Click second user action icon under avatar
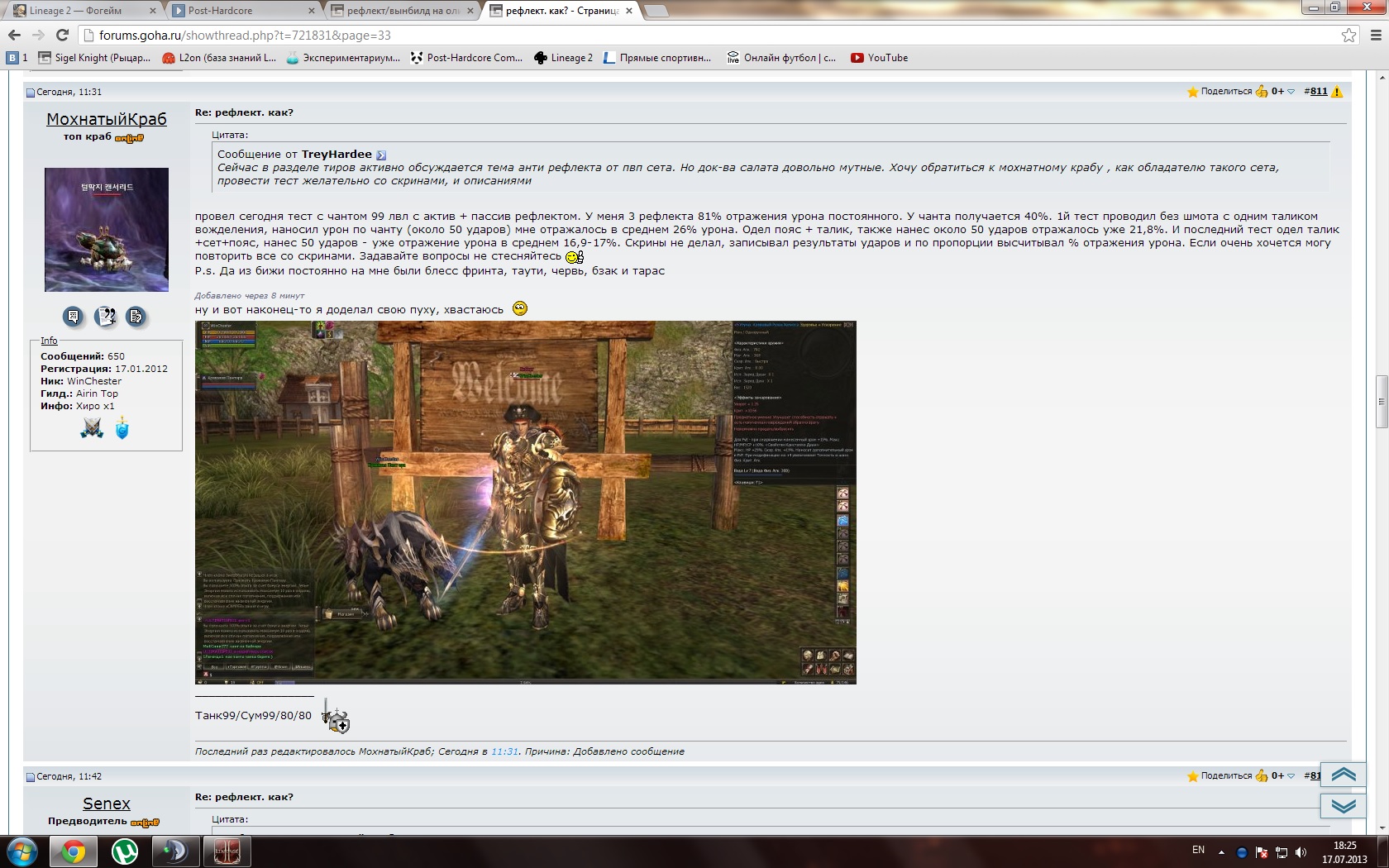Viewport: 1389px width, 868px height. [105, 316]
